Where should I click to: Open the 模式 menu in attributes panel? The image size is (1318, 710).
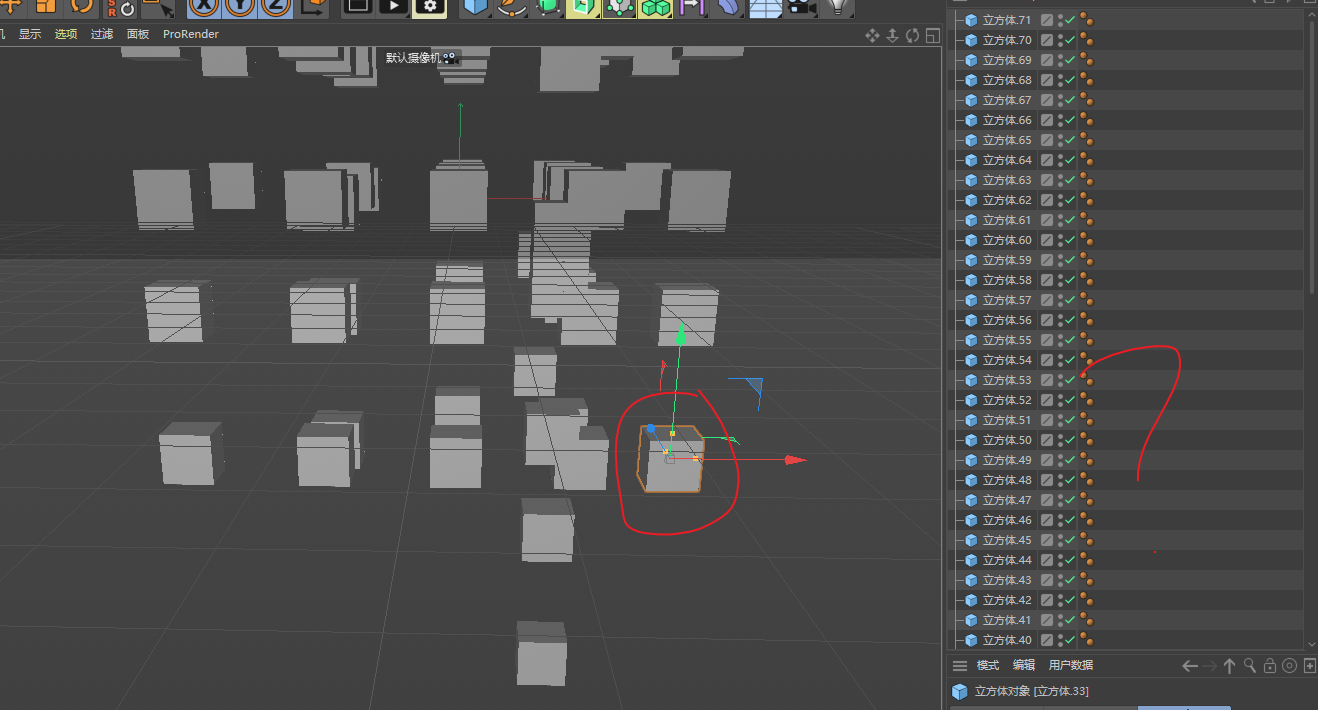click(988, 666)
